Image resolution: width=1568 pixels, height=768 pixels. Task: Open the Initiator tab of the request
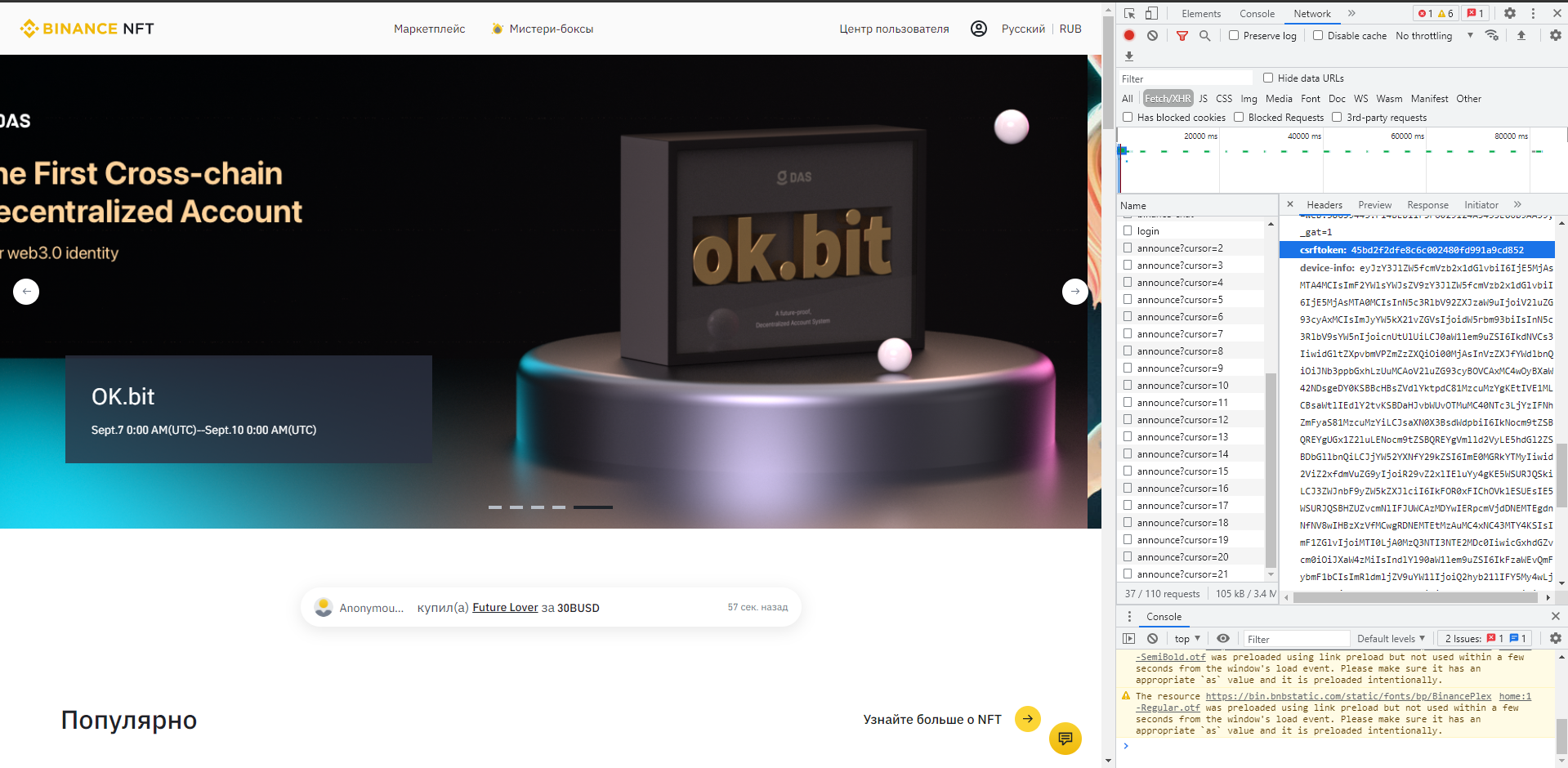pyautogui.click(x=1481, y=204)
